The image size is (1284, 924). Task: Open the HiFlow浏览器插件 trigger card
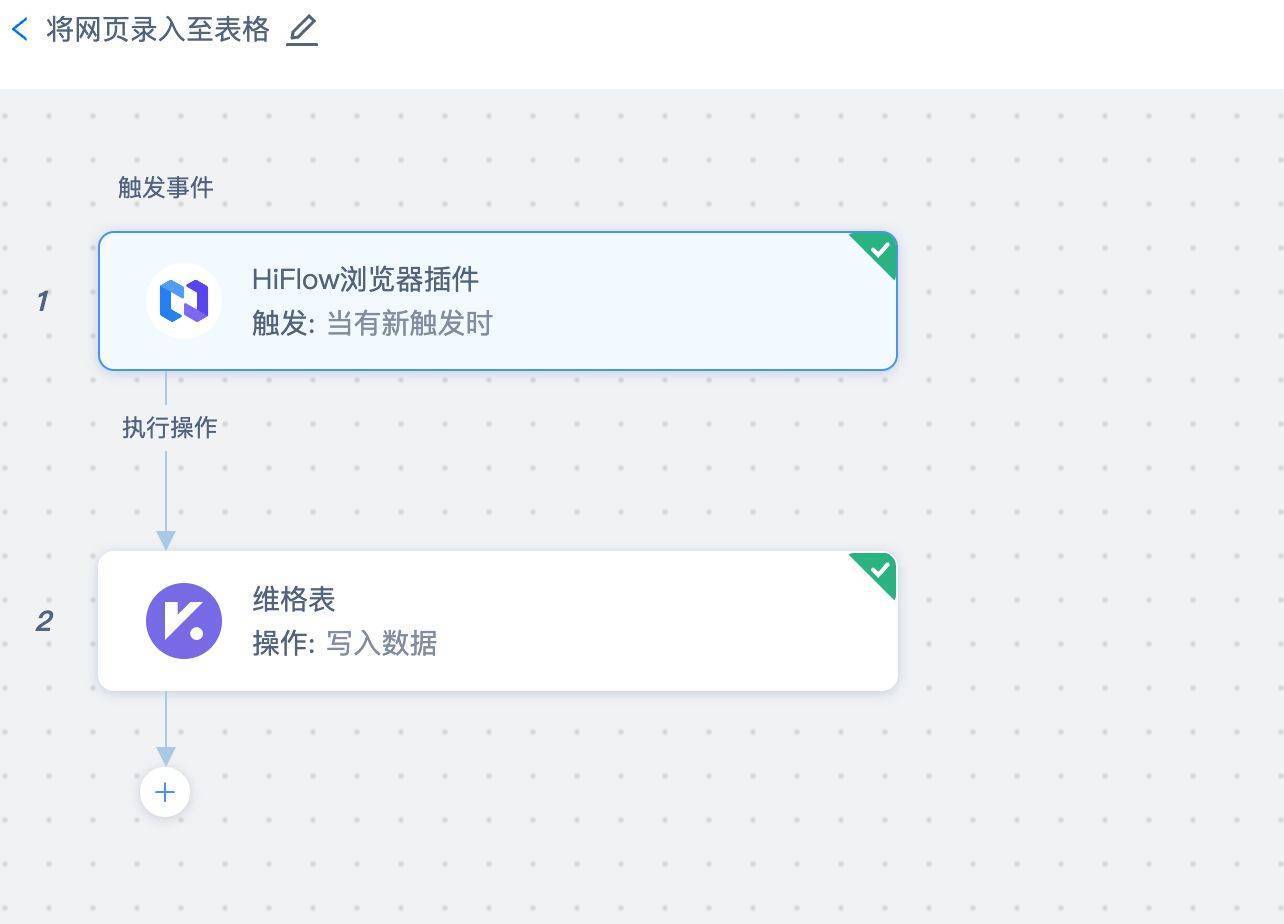498,301
